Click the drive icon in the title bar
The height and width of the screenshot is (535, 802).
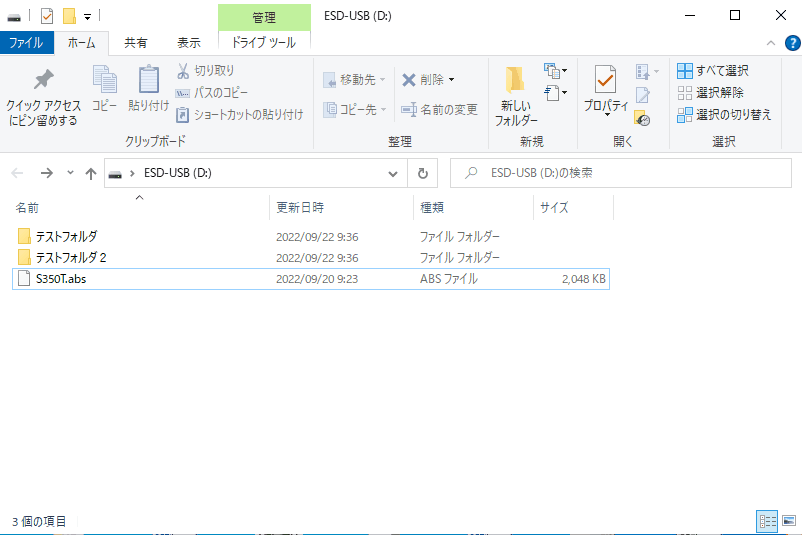(14, 17)
